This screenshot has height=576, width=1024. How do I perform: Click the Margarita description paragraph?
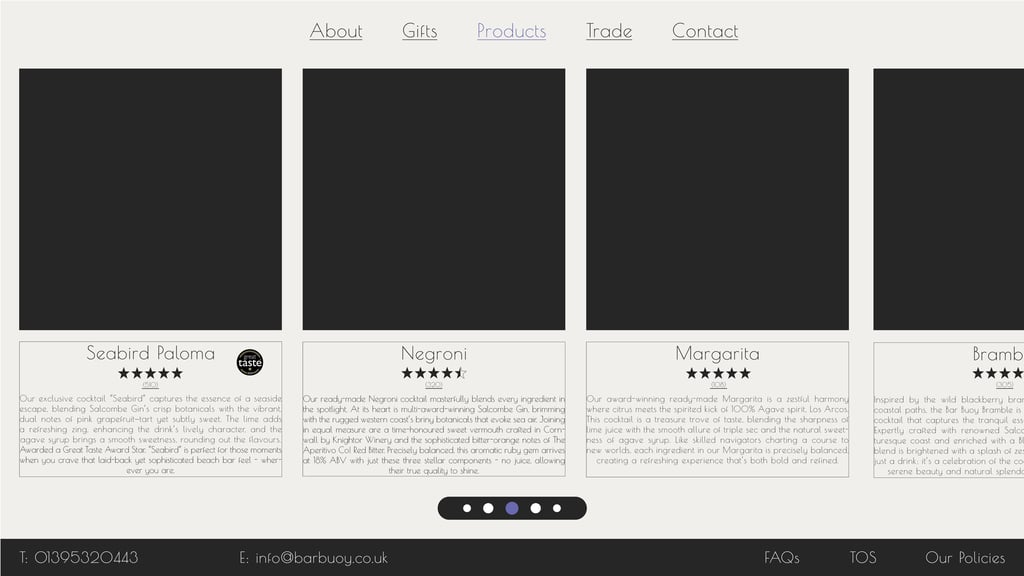coord(717,429)
